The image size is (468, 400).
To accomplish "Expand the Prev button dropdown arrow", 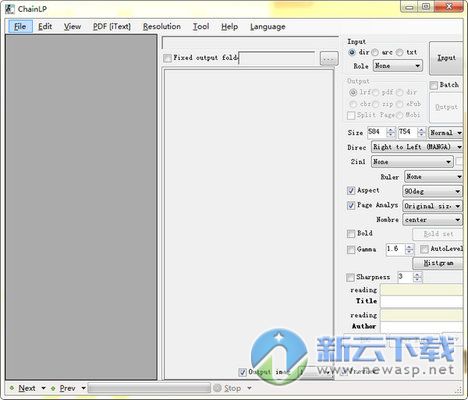I will 83,388.
